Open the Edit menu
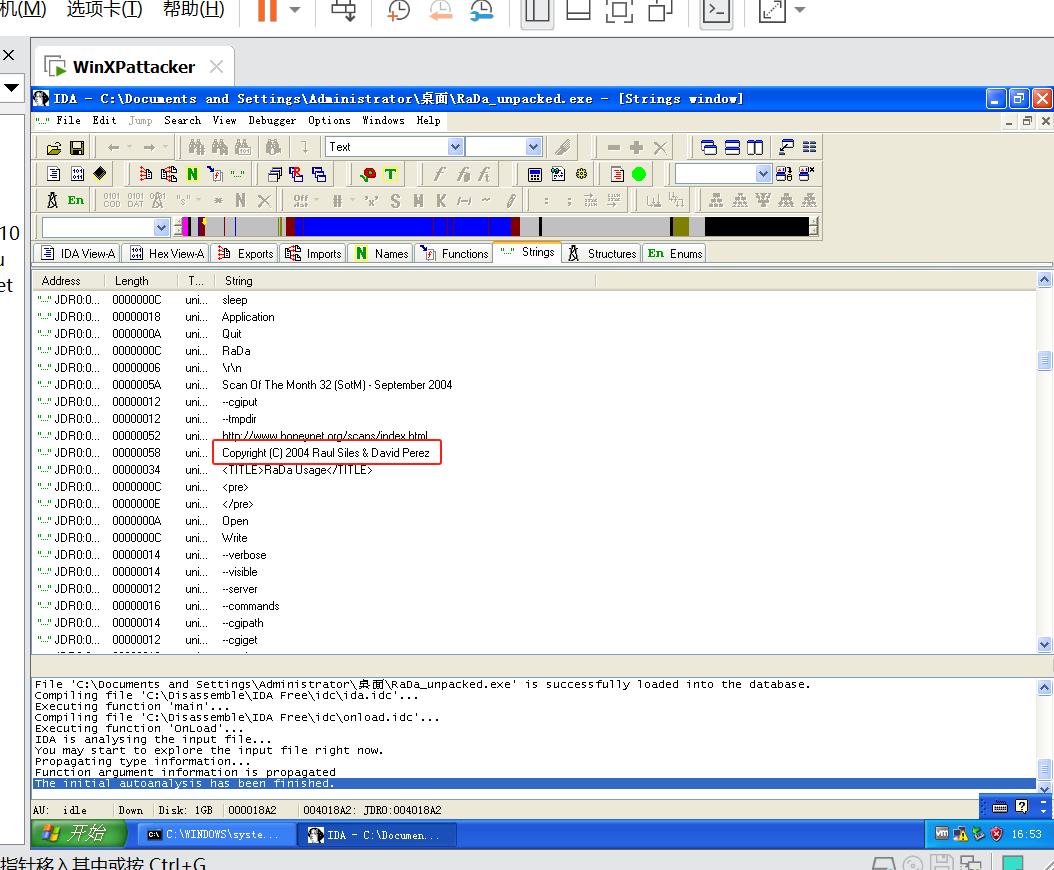Screen dimensions: 1054x870 point(104,120)
